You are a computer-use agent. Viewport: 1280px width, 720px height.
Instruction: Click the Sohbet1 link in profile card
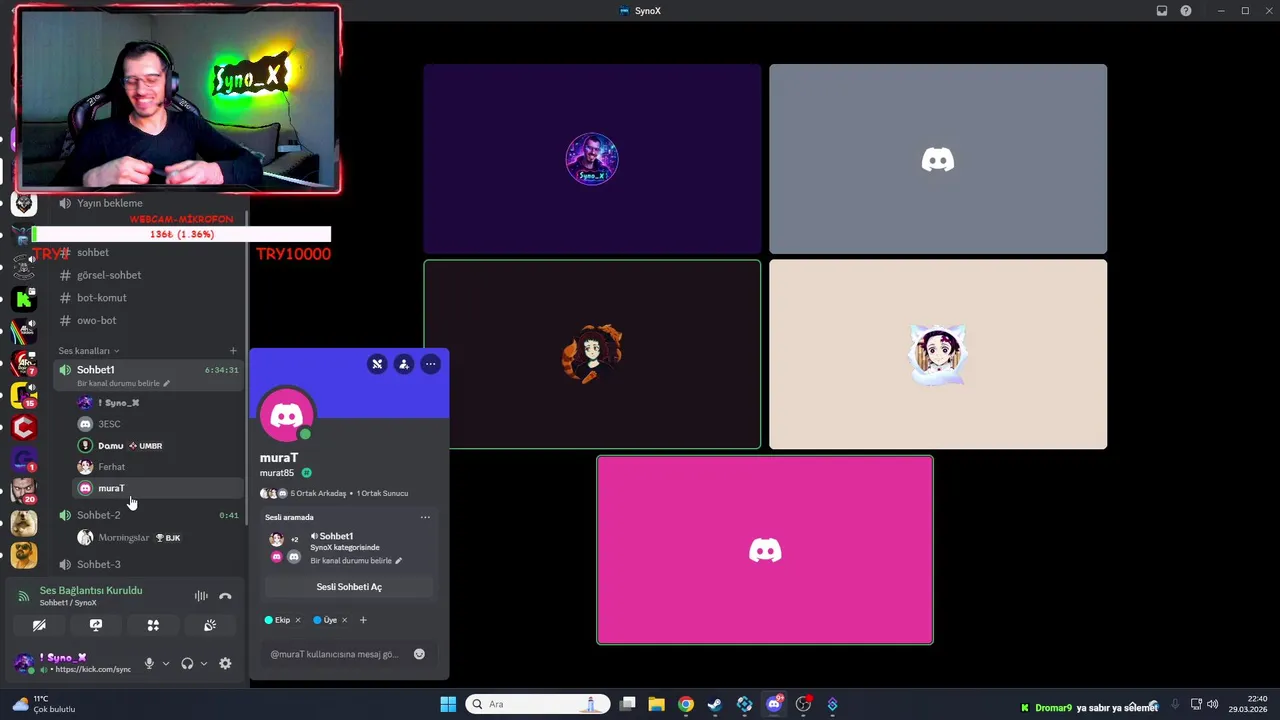click(336, 536)
